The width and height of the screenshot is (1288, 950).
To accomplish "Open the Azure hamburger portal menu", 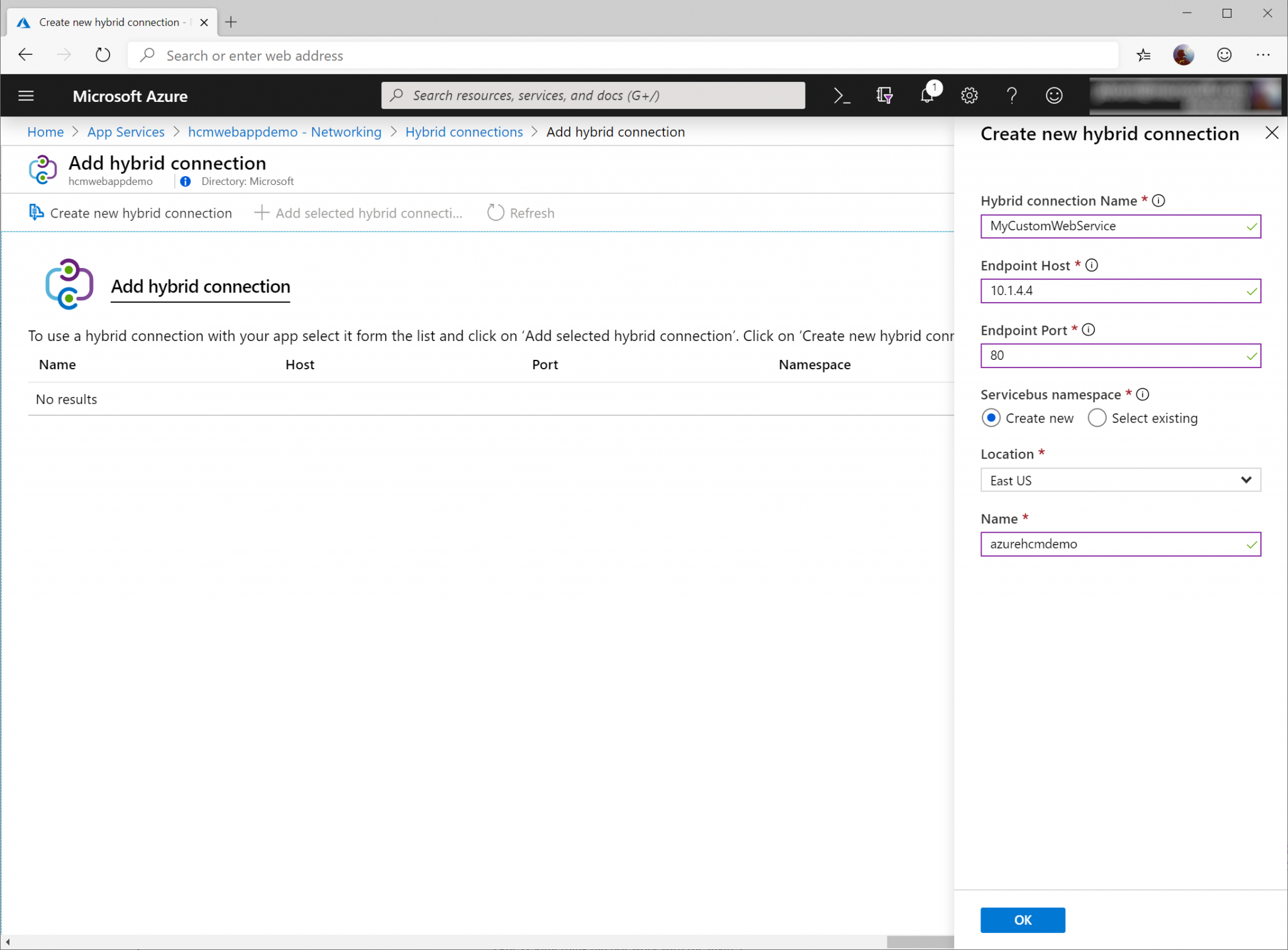I will click(26, 96).
